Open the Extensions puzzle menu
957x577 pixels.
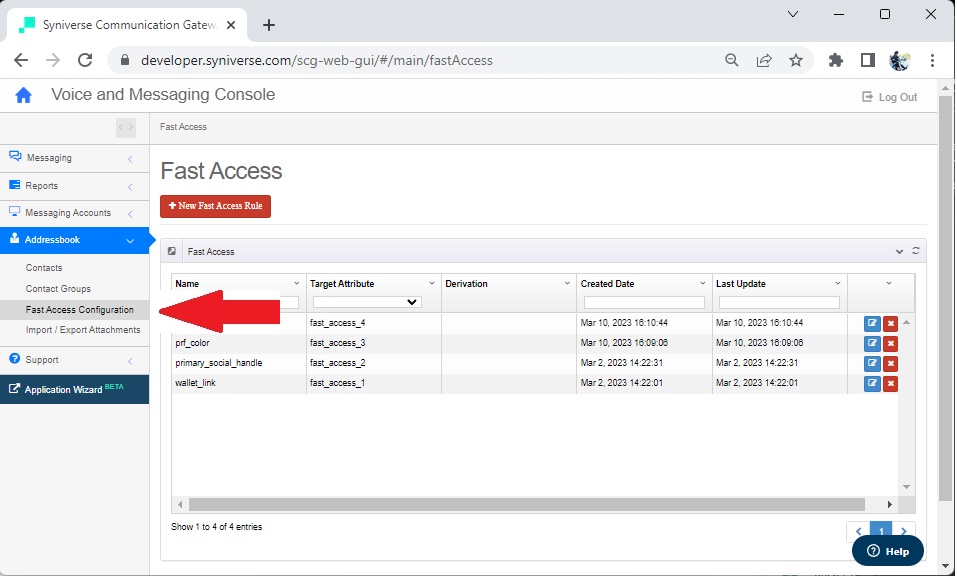tap(836, 60)
